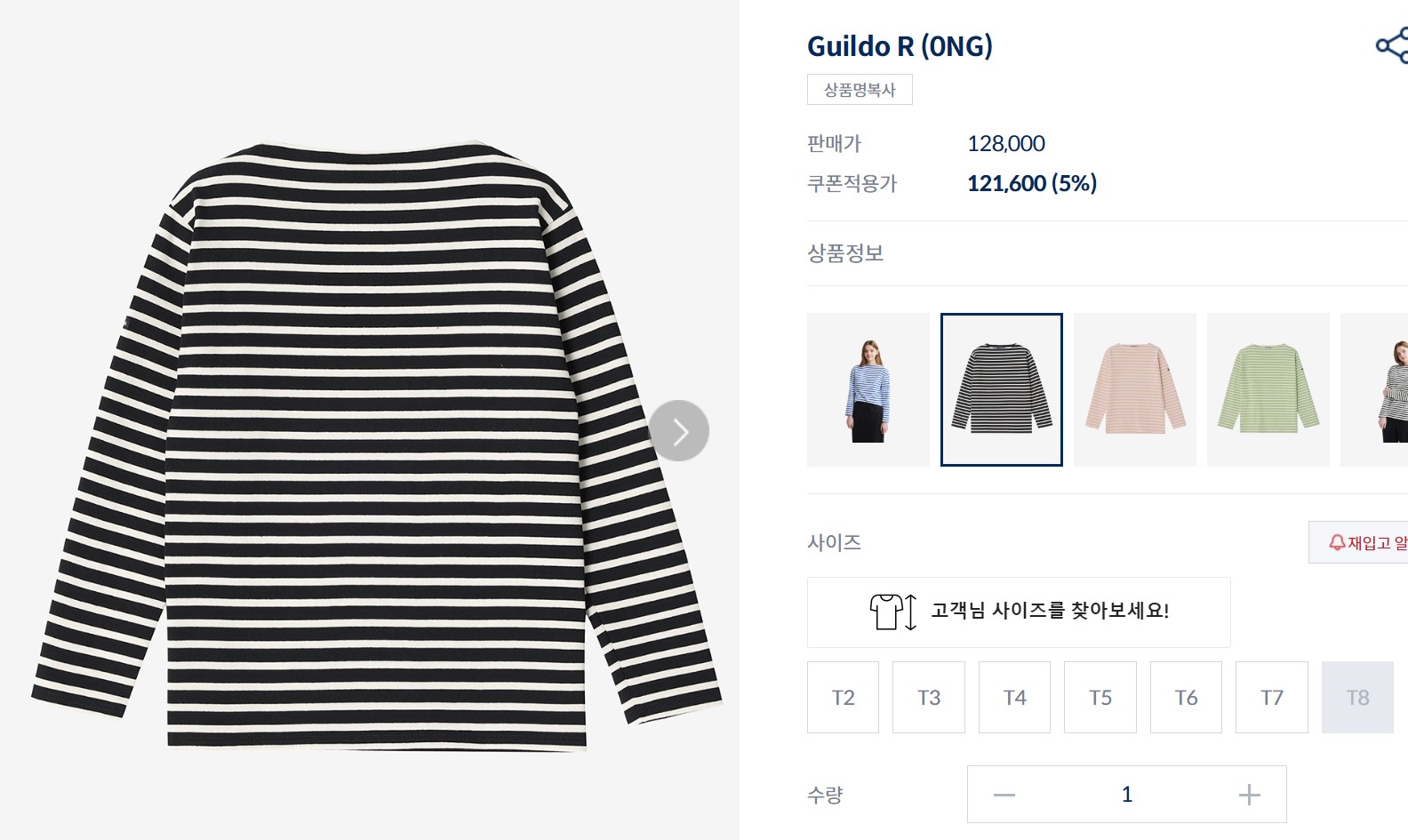Decrease quantity with the minus icon
Screen dimensions: 1408x840
coord(1004,795)
